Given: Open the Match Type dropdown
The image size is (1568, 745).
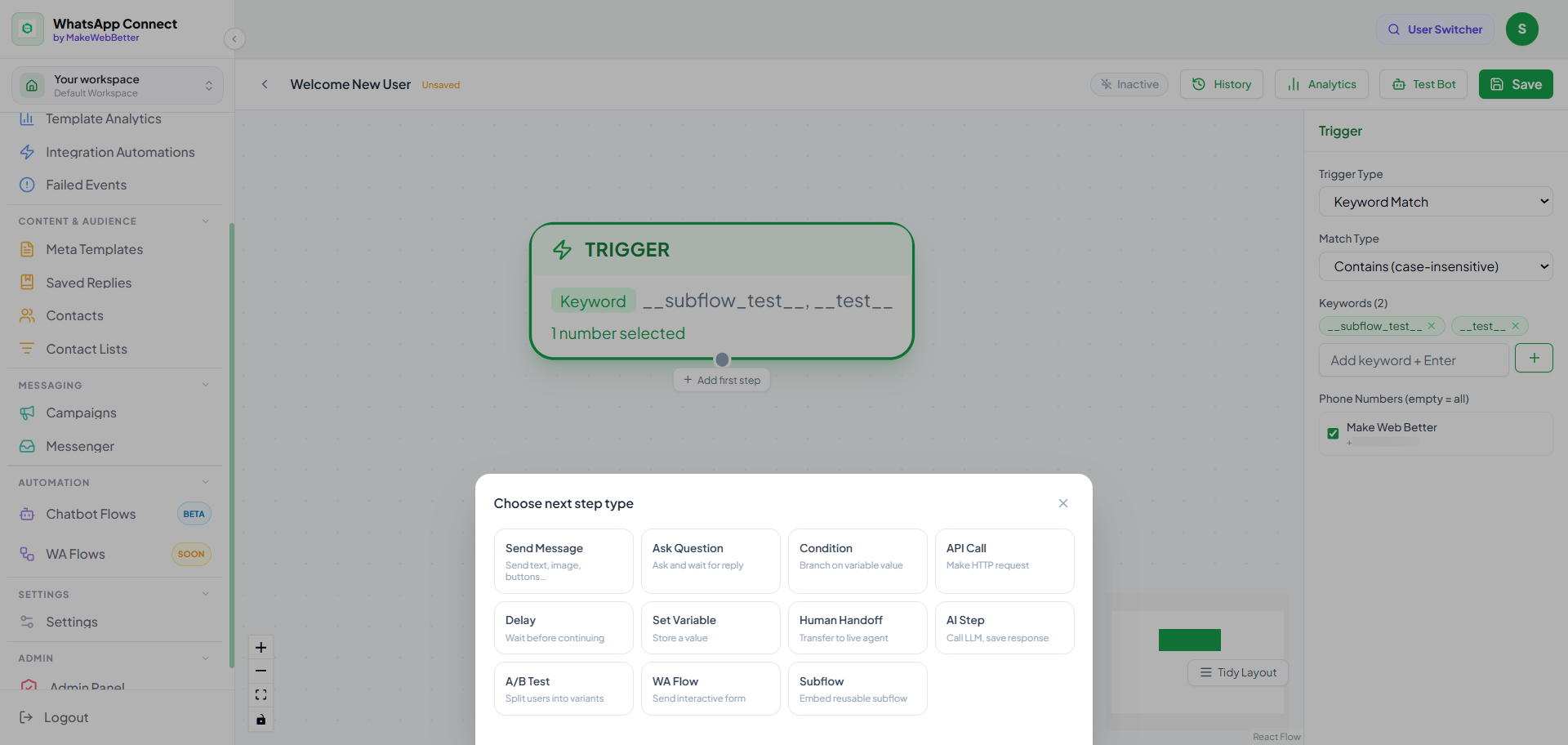Looking at the screenshot, I should [1436, 266].
